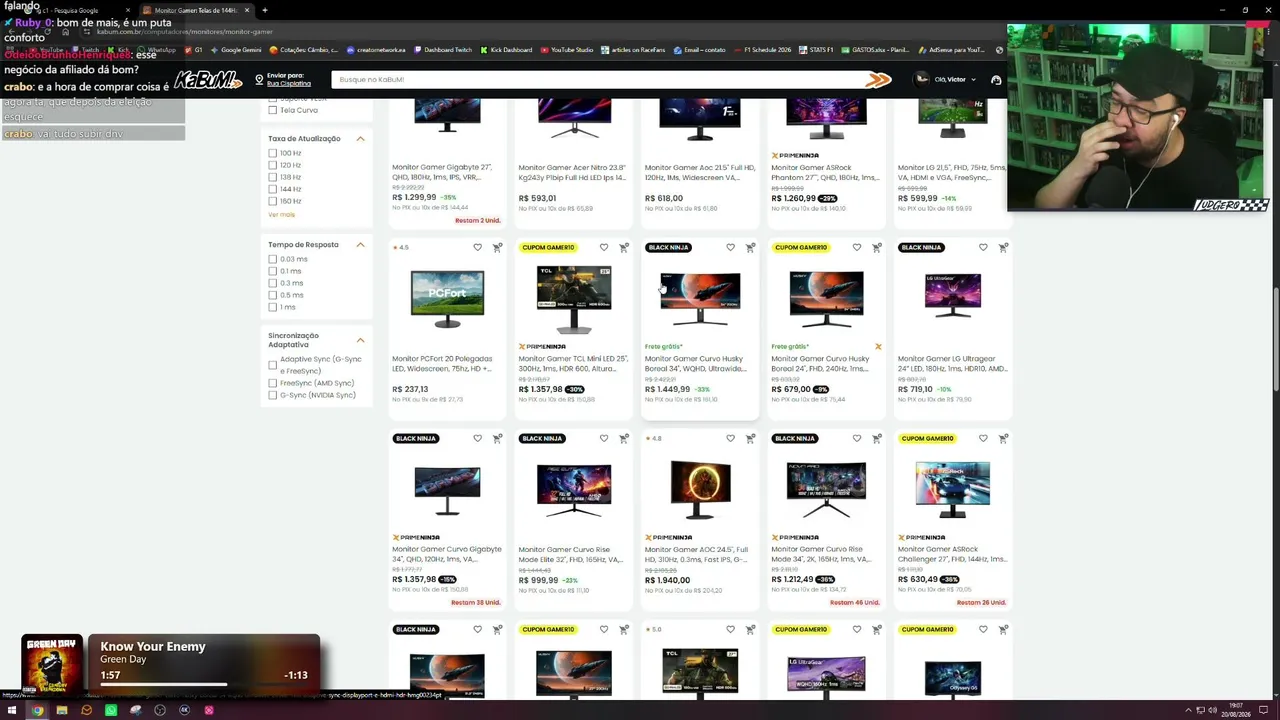Add Monitor Gamer TCL Mini LED to cart
Image resolution: width=1280 pixels, height=720 pixels.
click(x=624, y=247)
